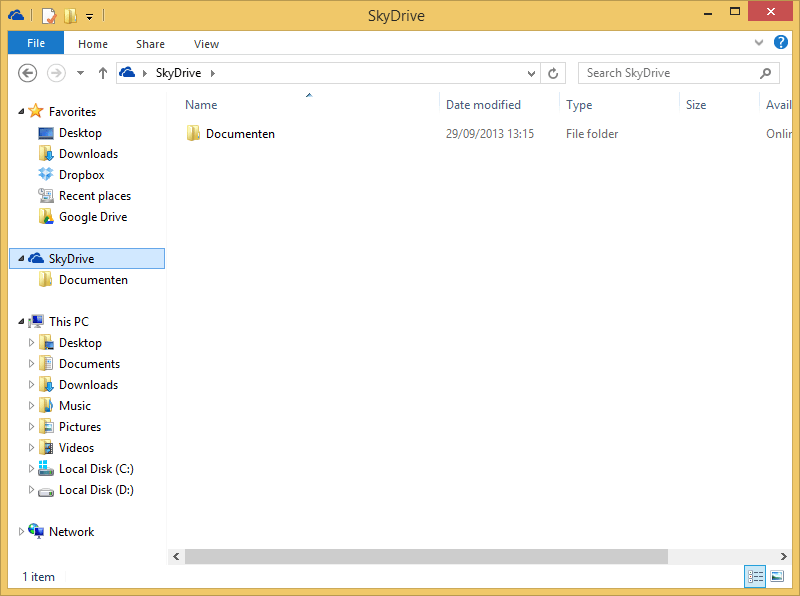Image resolution: width=800 pixels, height=596 pixels.
Task: Open Local Disk (D:)
Action: pos(96,490)
